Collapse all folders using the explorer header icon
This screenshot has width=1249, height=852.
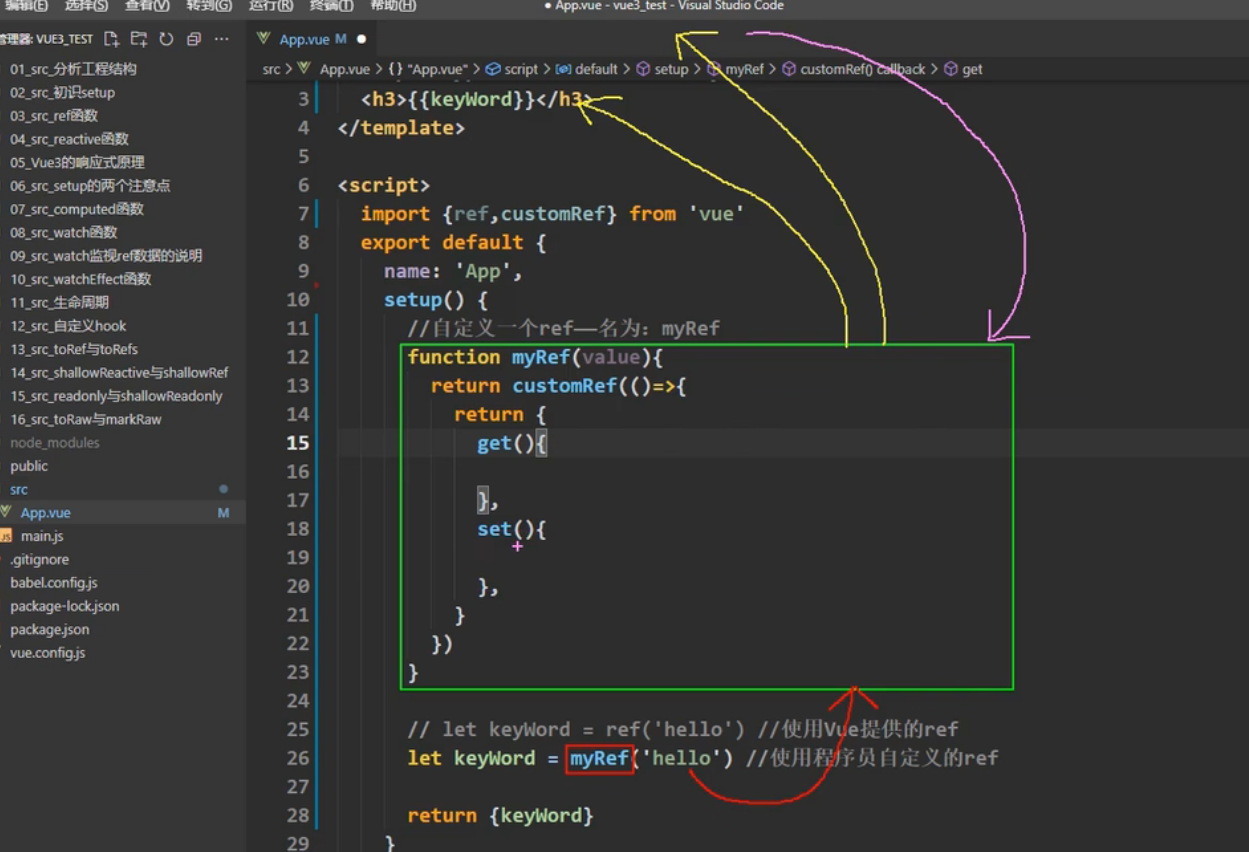pyautogui.click(x=194, y=39)
